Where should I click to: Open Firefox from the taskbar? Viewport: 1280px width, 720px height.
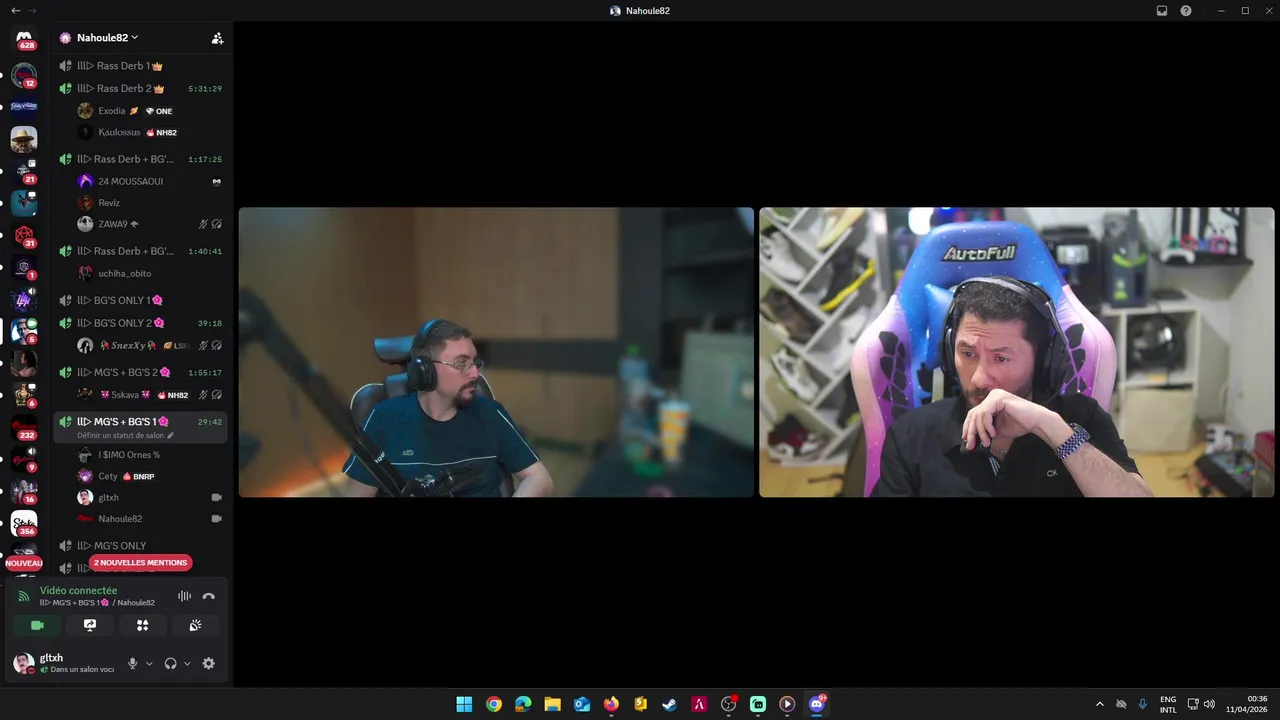(611, 704)
